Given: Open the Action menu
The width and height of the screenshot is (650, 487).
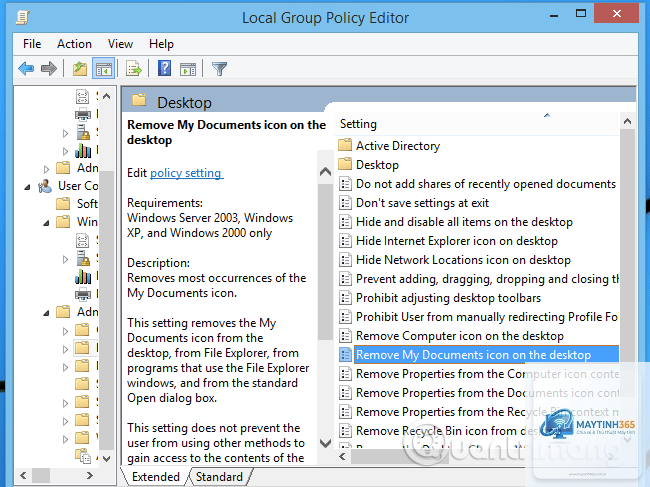Looking at the screenshot, I should pos(74,44).
